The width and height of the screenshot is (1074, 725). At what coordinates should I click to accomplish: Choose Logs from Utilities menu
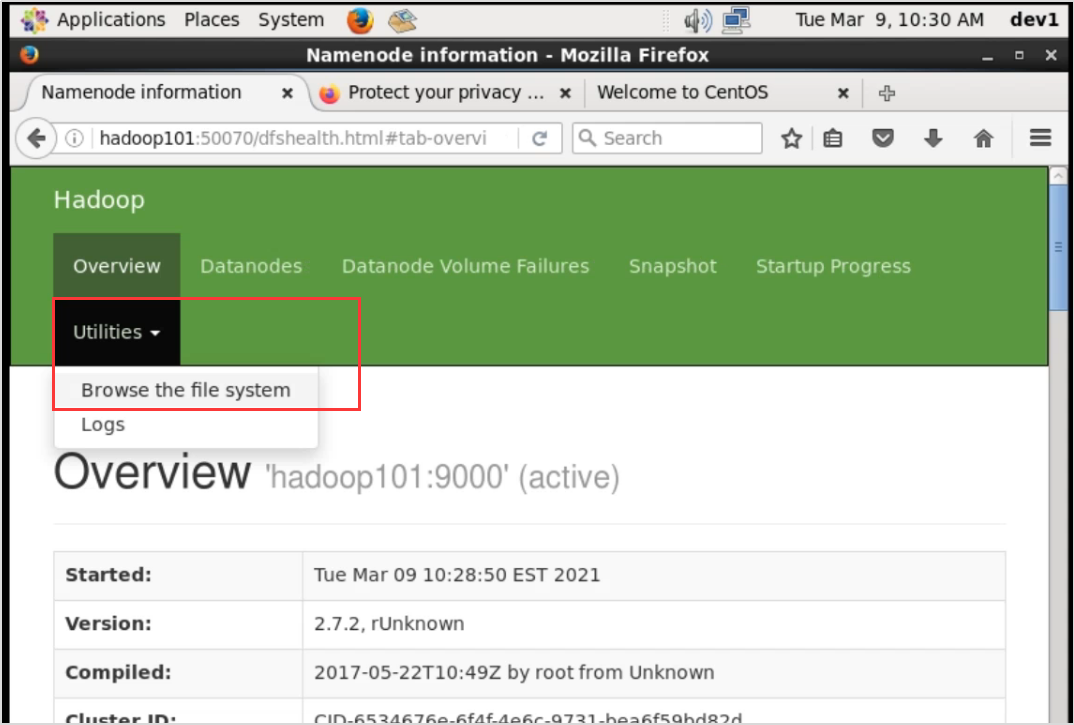click(x=186, y=425)
